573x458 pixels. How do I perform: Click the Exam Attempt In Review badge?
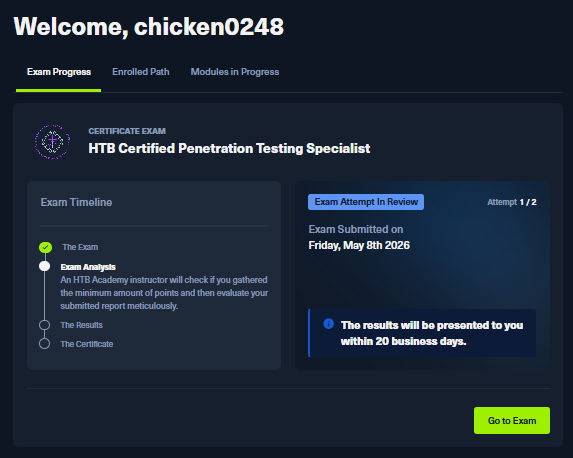coord(366,202)
